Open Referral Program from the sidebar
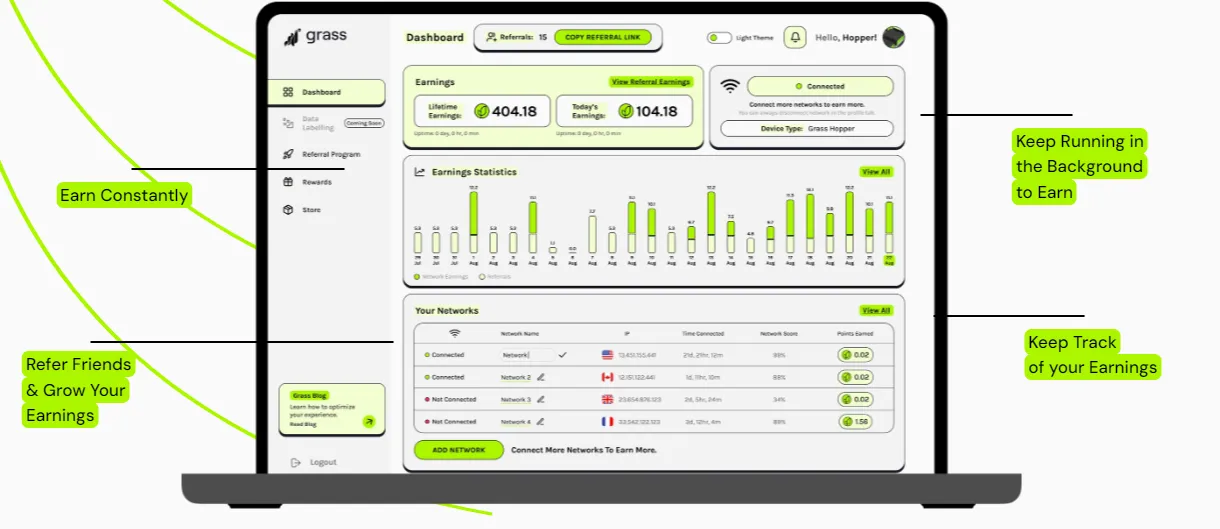This screenshot has height=529, width=1220. pyautogui.click(x=330, y=154)
